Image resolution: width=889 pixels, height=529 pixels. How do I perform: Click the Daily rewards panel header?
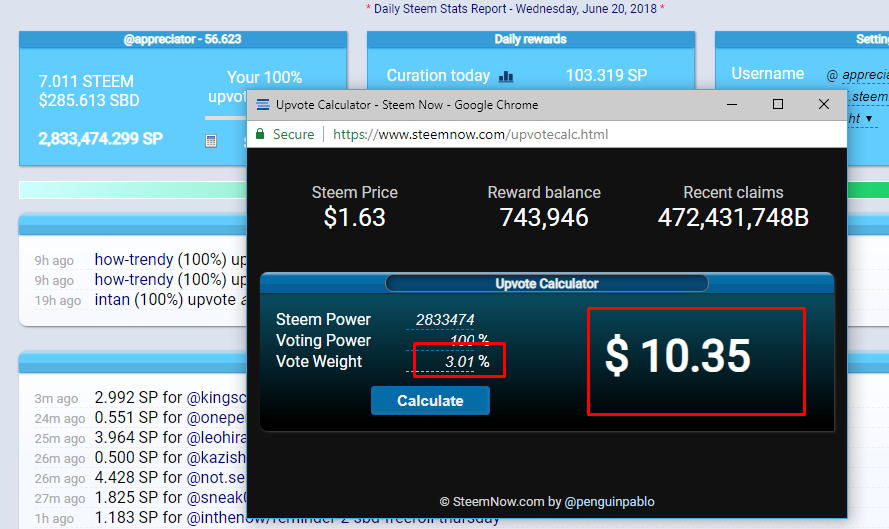[x=531, y=39]
